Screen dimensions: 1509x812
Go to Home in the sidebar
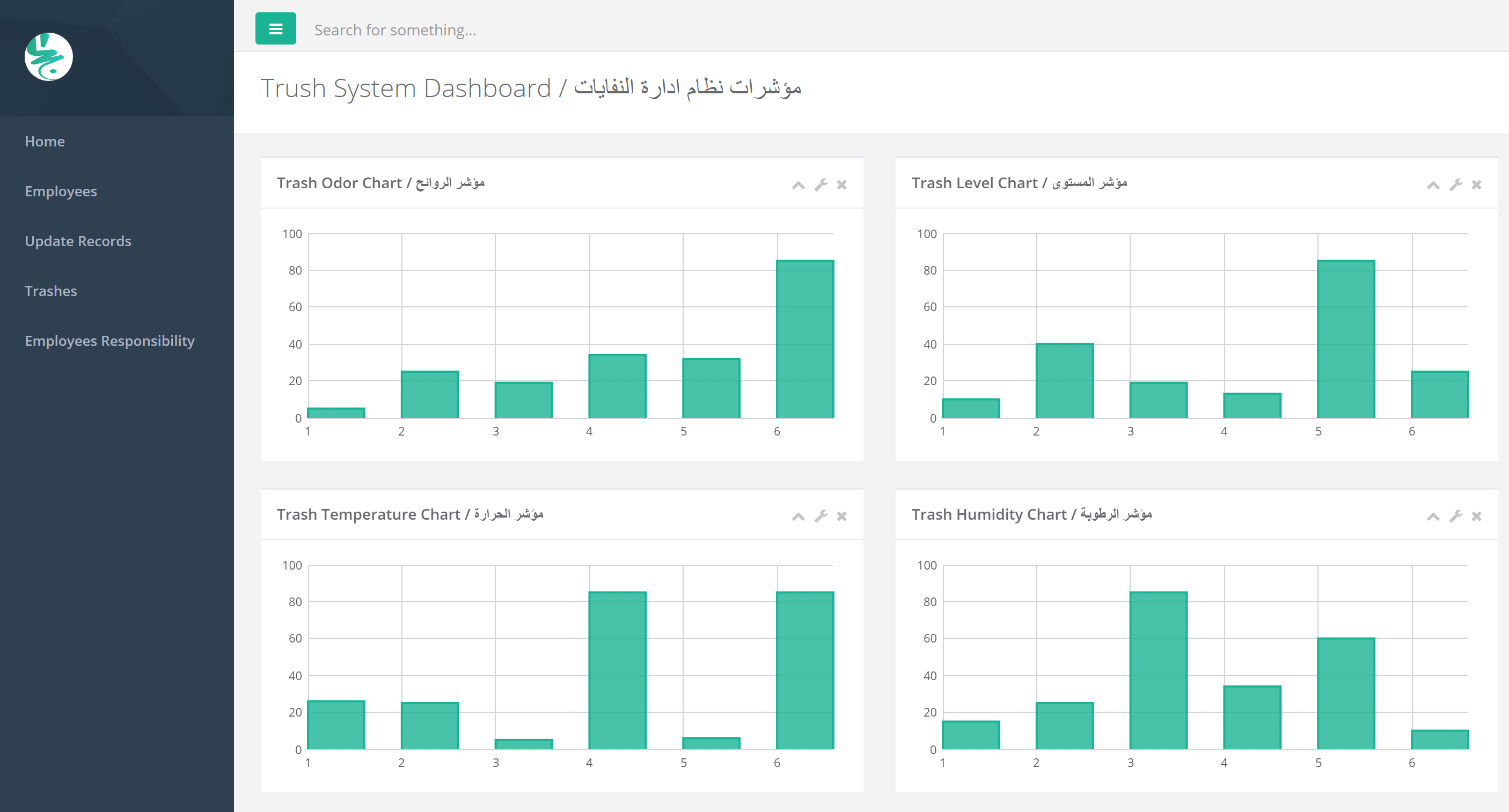click(x=45, y=142)
